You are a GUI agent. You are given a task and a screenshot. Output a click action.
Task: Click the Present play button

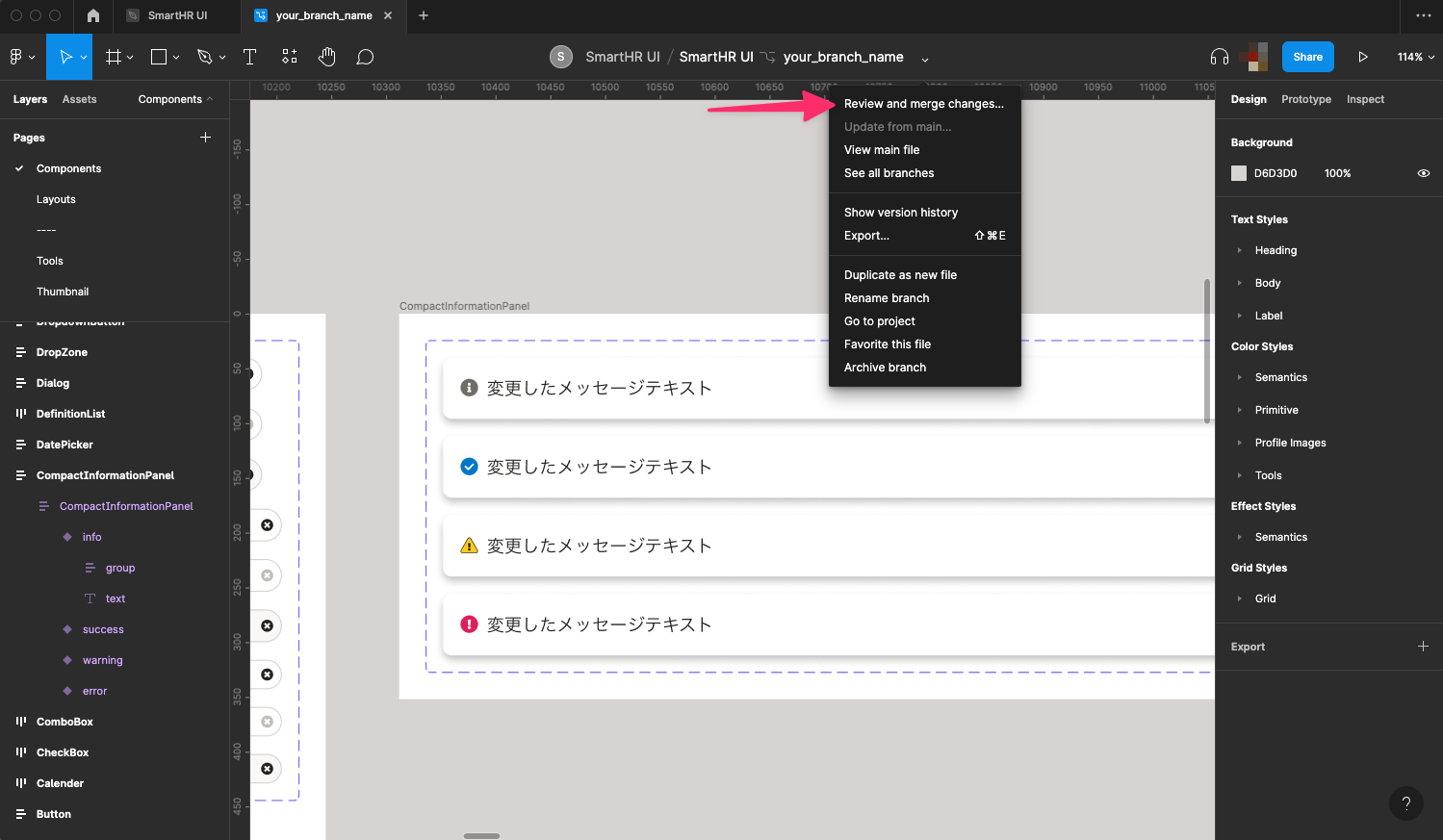[x=1362, y=57]
